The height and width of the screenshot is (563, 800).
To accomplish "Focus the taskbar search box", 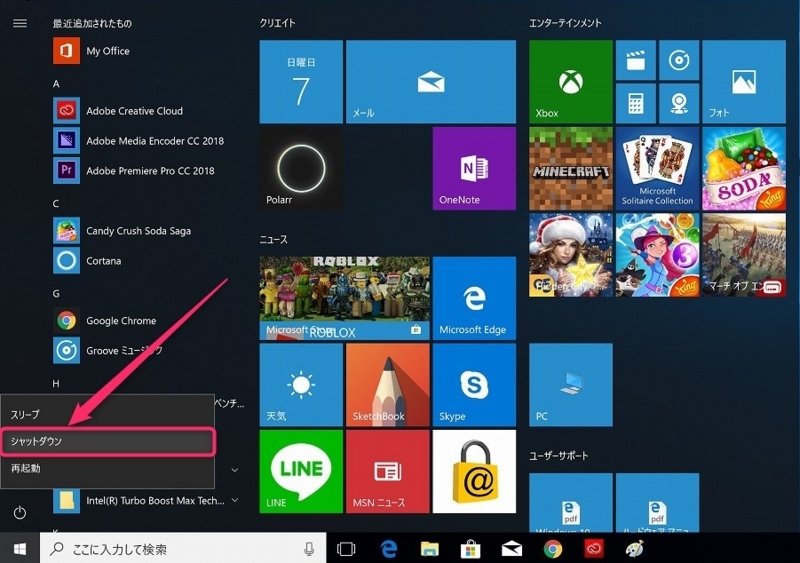I will 183,549.
